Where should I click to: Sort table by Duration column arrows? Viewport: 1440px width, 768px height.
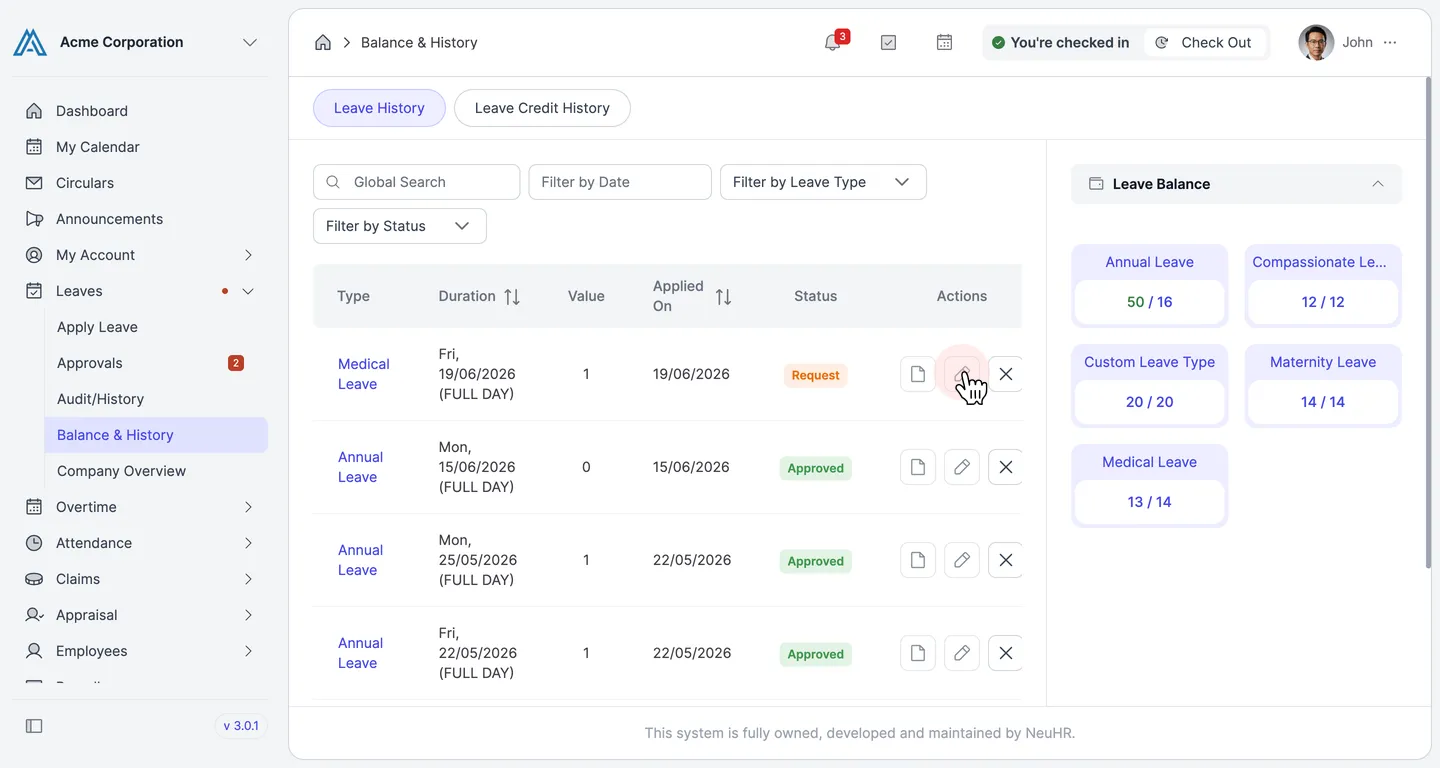pos(512,296)
